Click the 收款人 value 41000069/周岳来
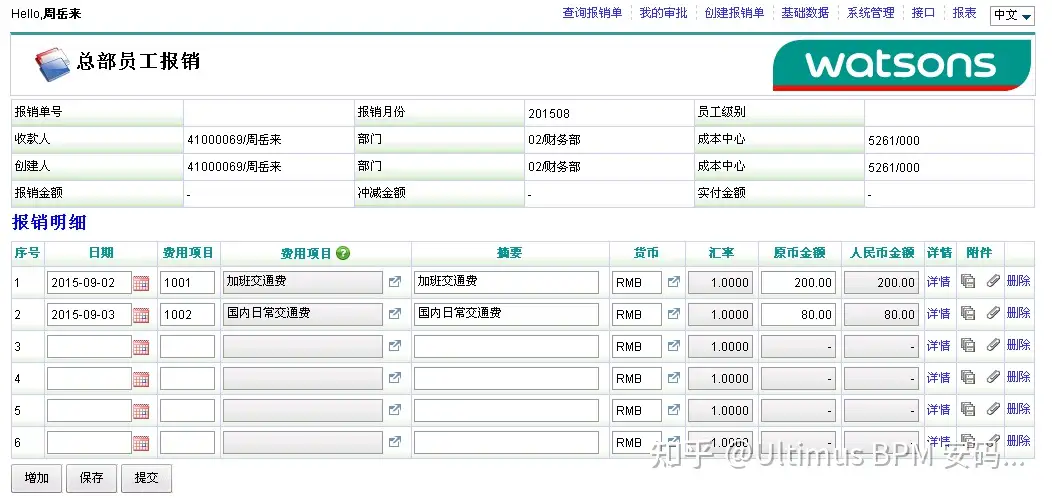The width and height of the screenshot is (1052, 498). coord(234,140)
